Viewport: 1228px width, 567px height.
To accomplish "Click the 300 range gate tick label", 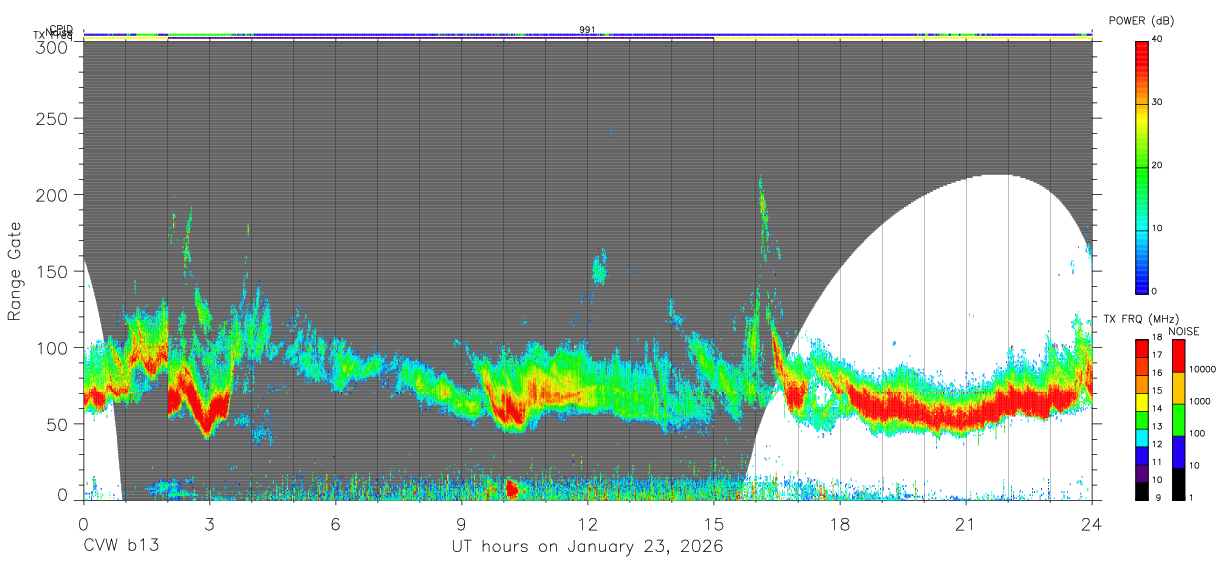I will click(52, 46).
